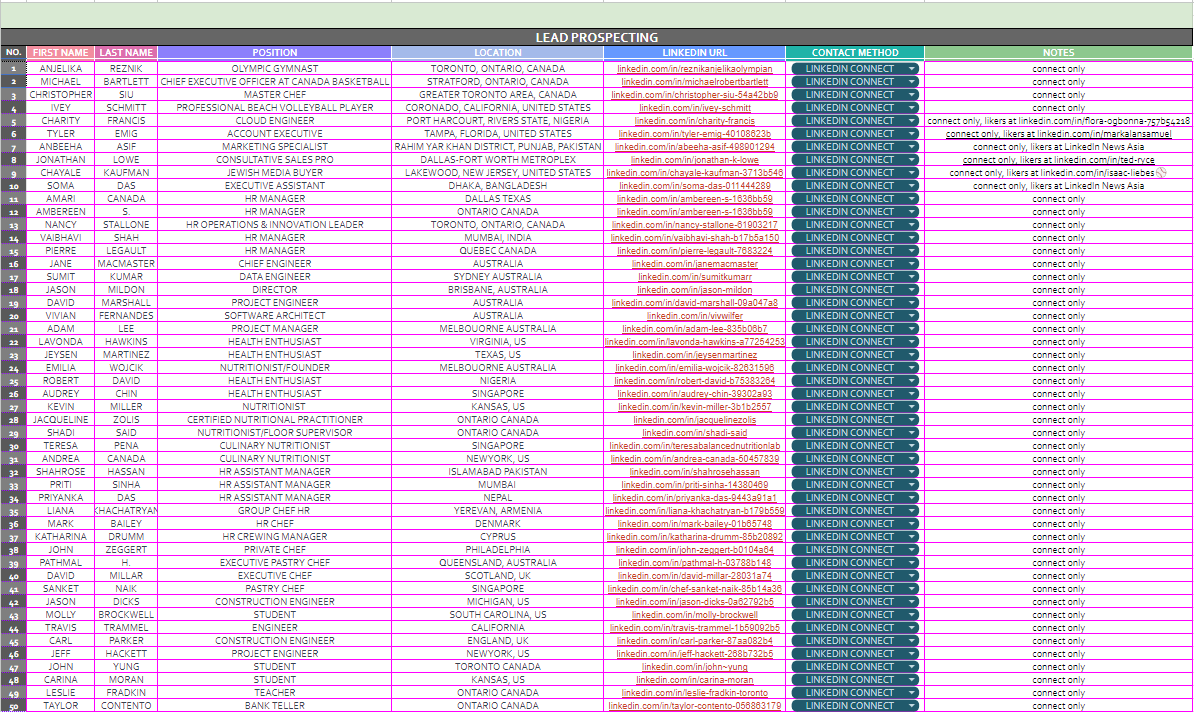Select the POSITION column header
The image size is (1194, 712).
pos(275,52)
